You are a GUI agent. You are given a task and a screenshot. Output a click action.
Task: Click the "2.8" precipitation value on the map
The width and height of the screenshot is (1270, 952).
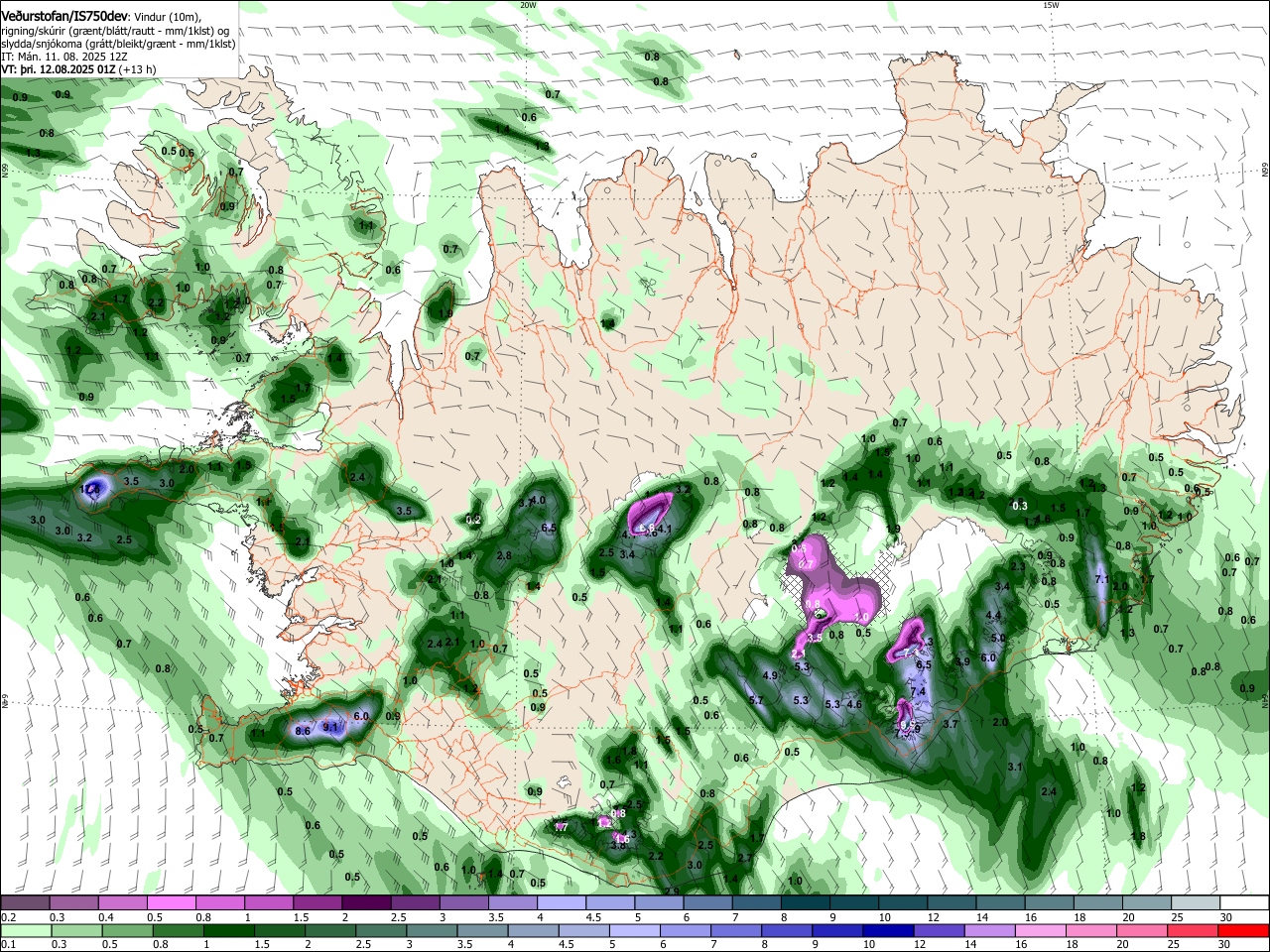[504, 556]
